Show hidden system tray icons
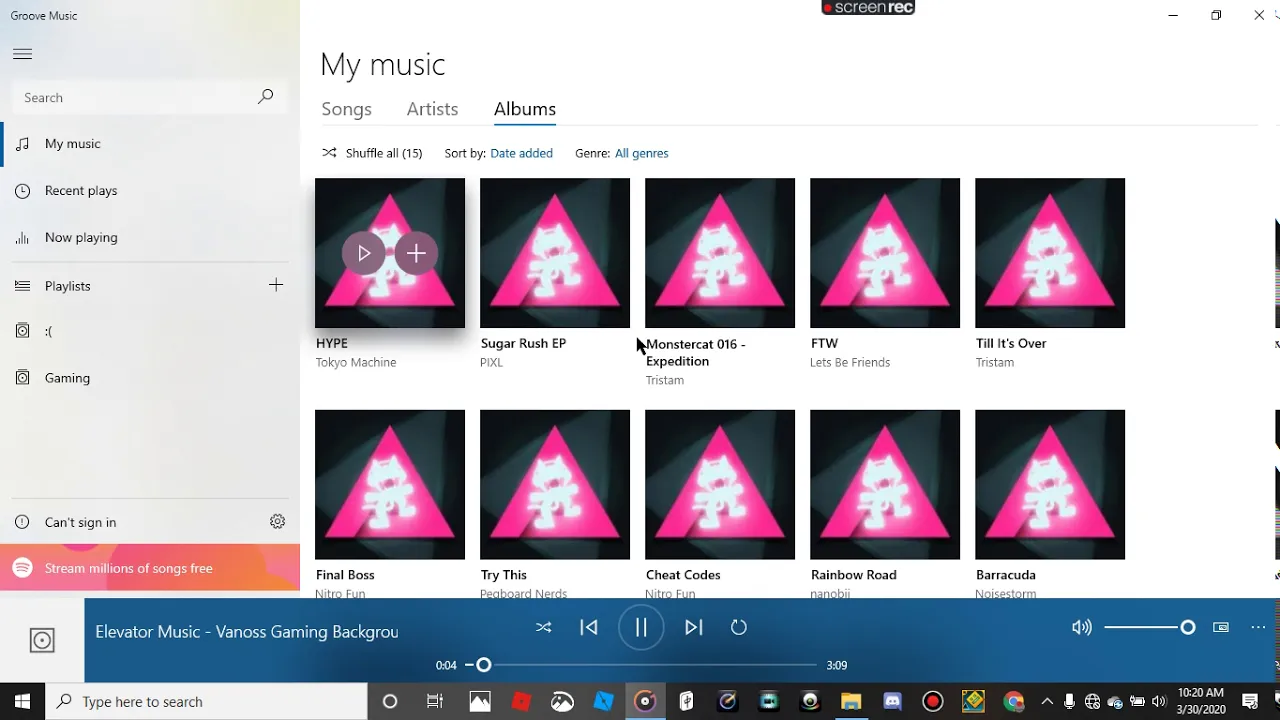 click(x=1047, y=701)
